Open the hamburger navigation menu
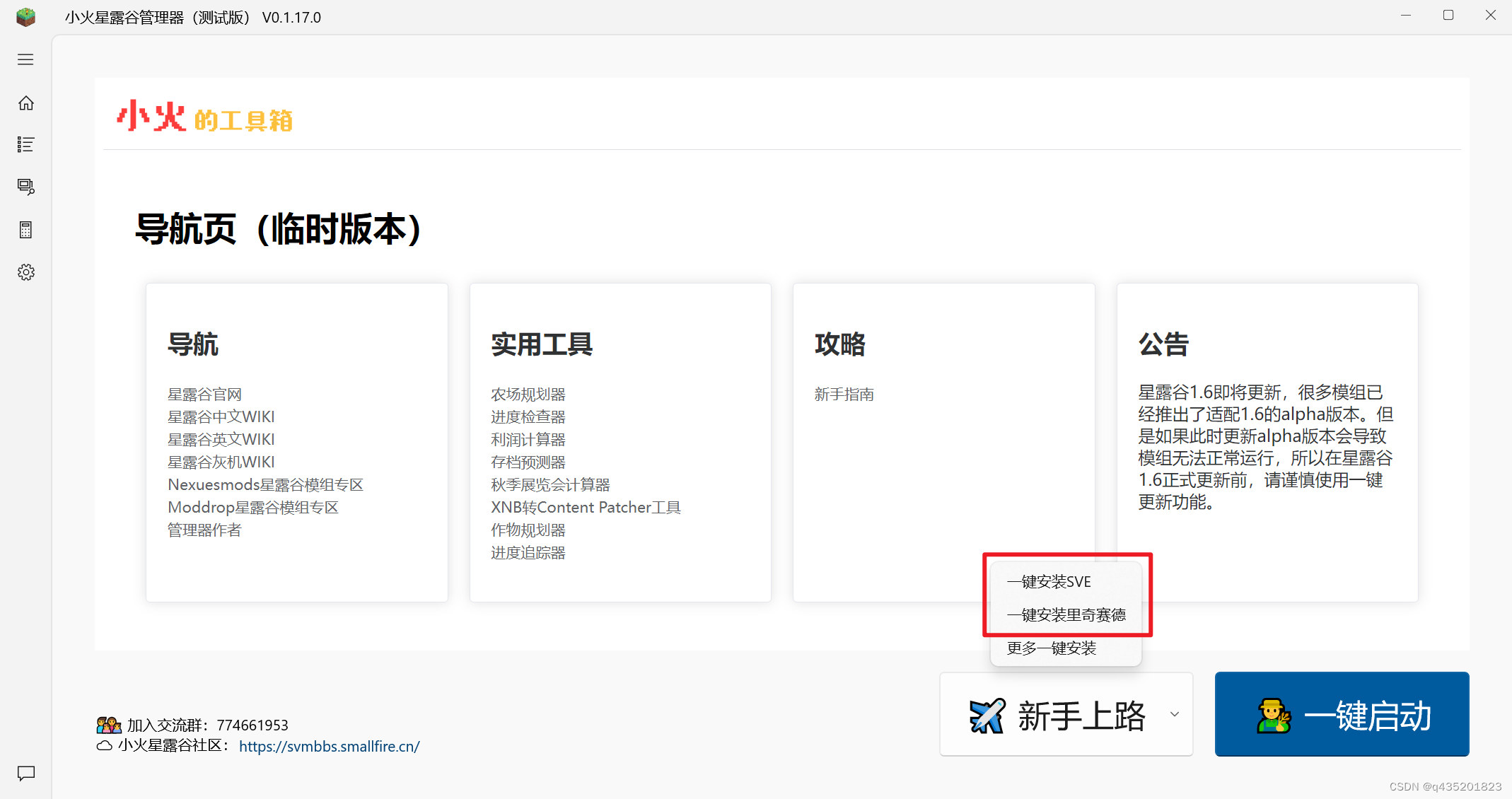 pyautogui.click(x=25, y=59)
